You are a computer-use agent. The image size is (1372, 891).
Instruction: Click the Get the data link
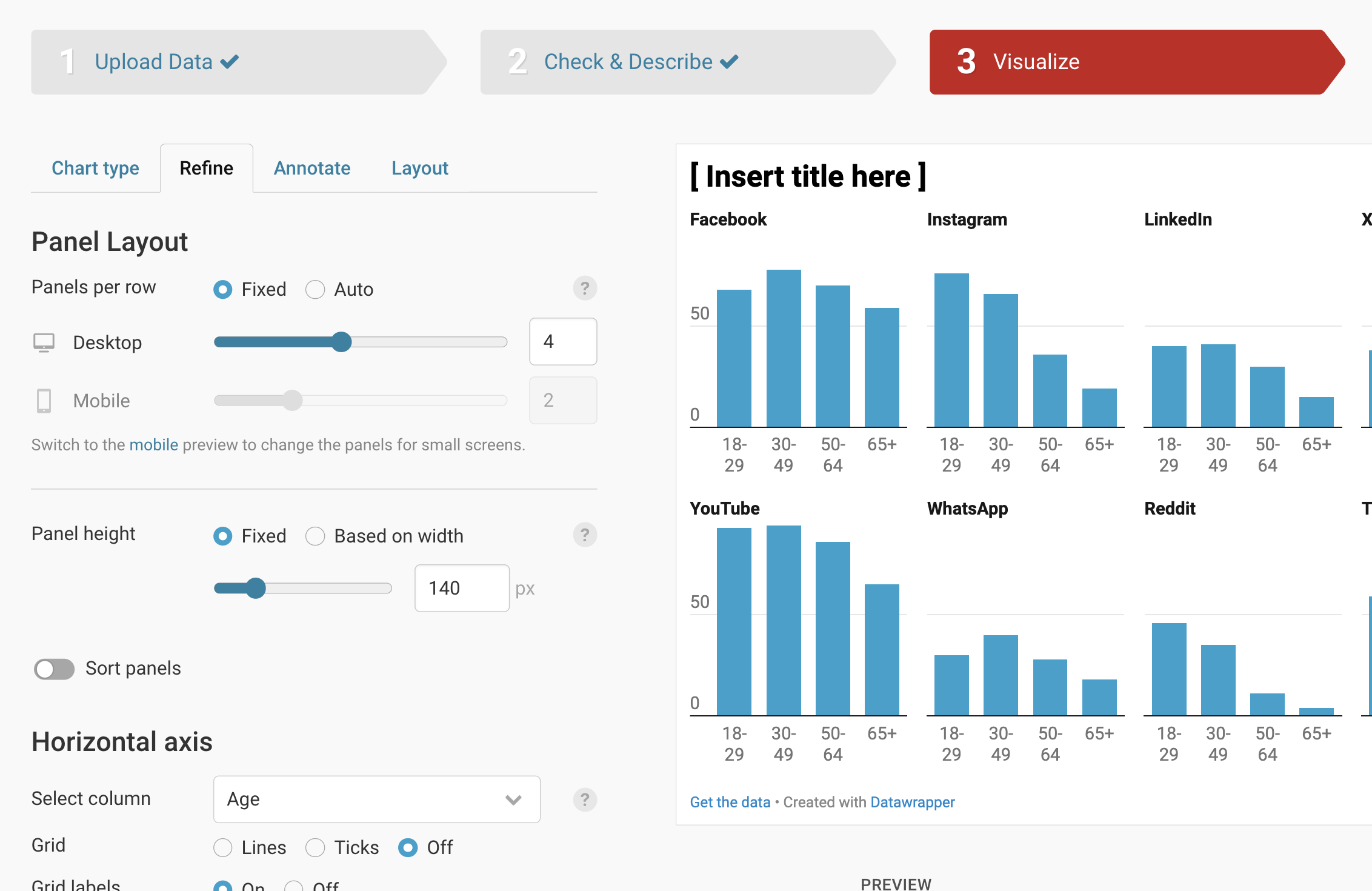tap(730, 802)
